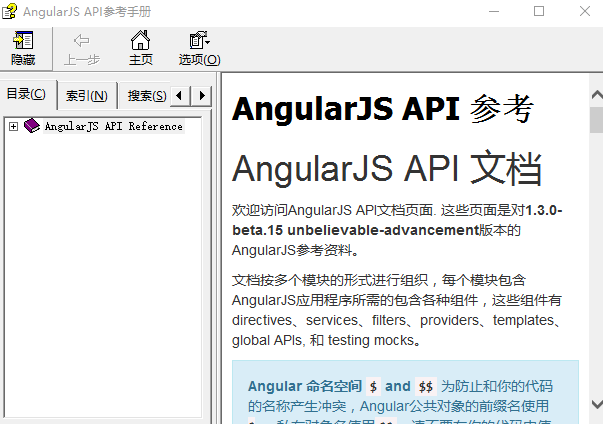Minimize the help viewer window

493,12
